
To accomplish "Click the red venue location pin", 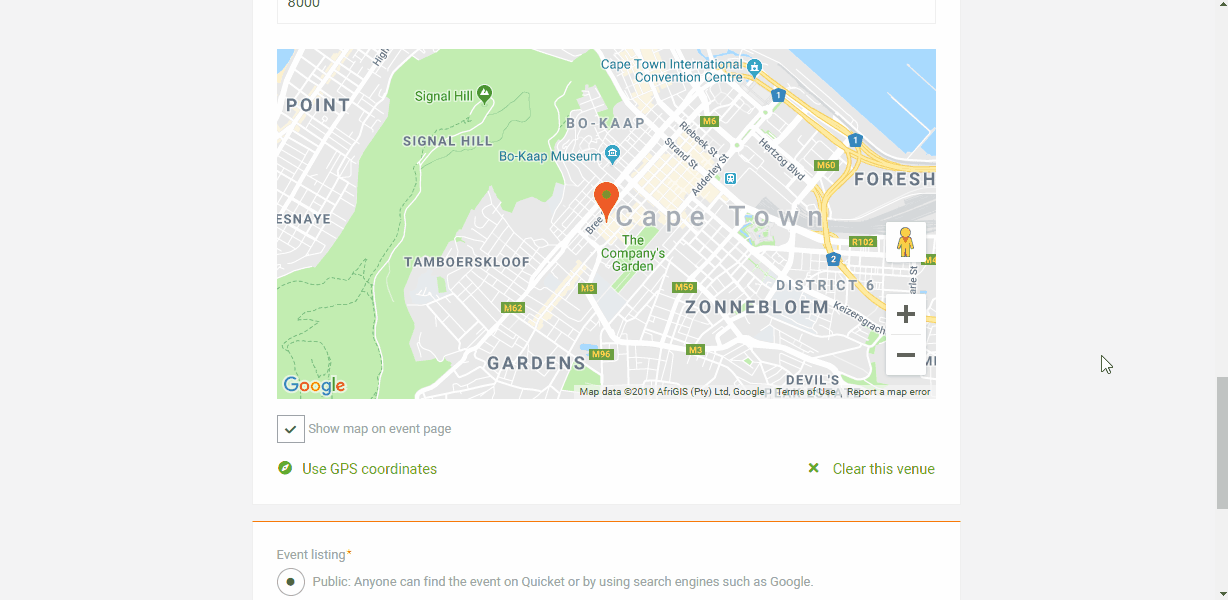I will point(606,201).
